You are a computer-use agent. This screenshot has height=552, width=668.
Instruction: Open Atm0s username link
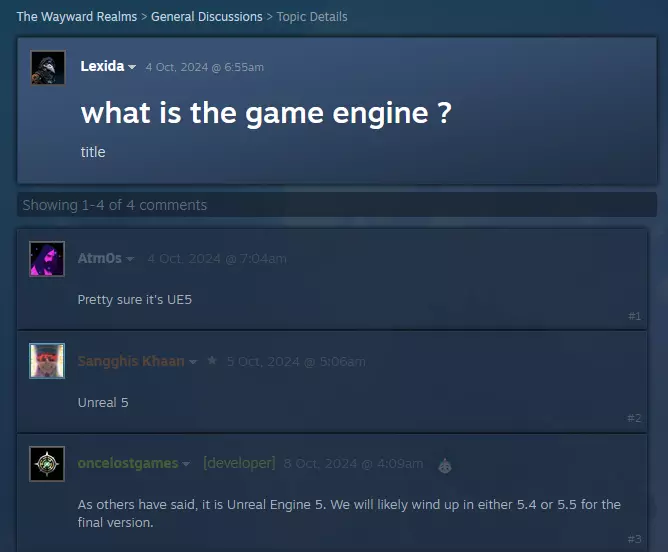pos(100,258)
